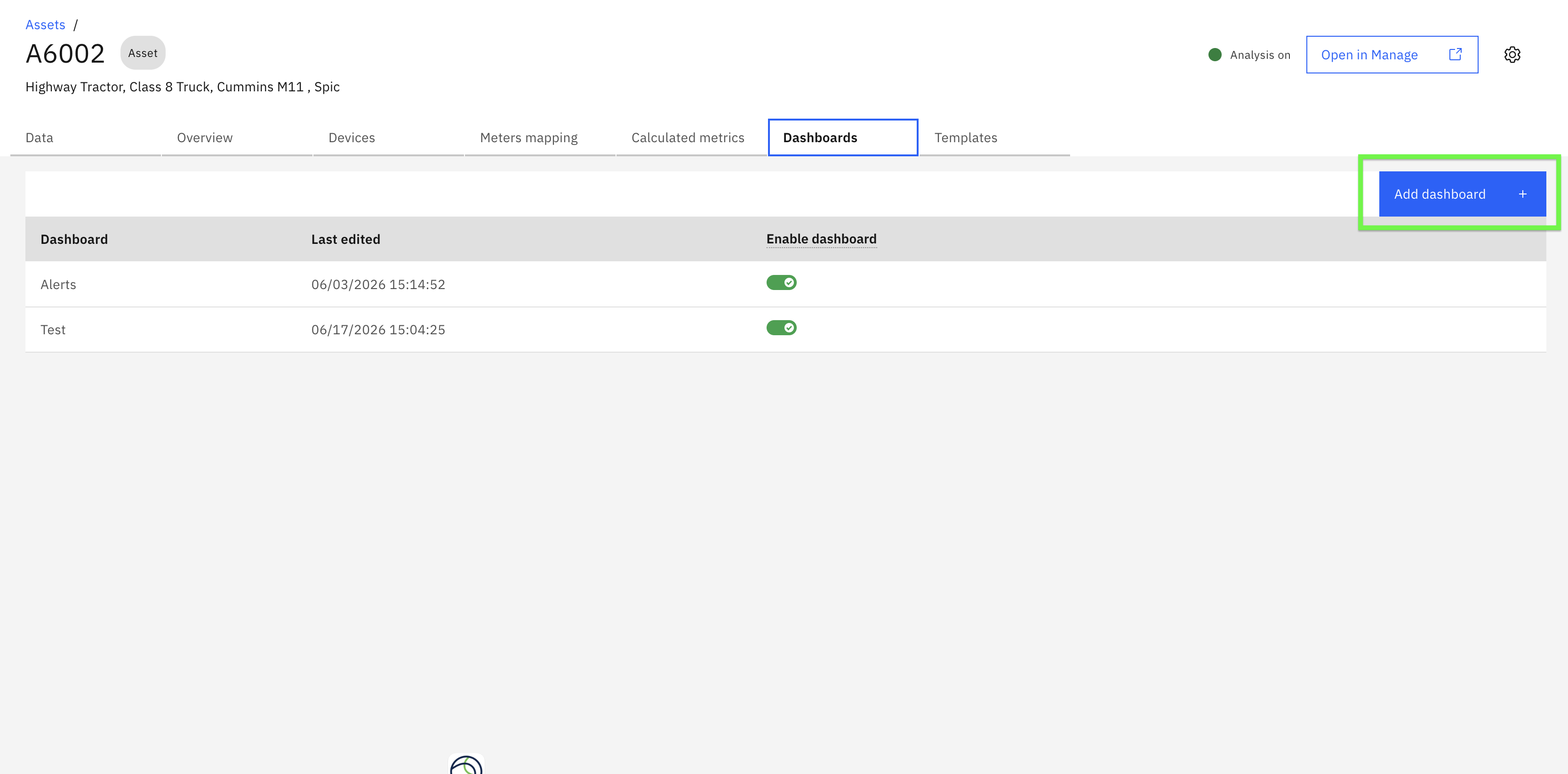Click the external link icon in Open in Manage
This screenshot has height=774, width=1568.
[x=1455, y=55]
